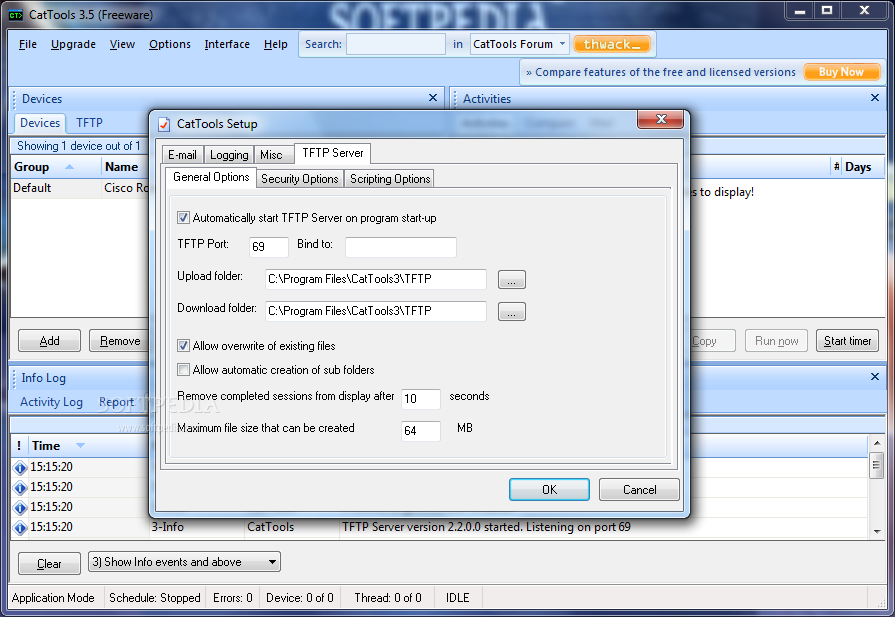Click the Info Log scrollbar down arrow
The height and width of the screenshot is (617, 895).
pos(877,531)
